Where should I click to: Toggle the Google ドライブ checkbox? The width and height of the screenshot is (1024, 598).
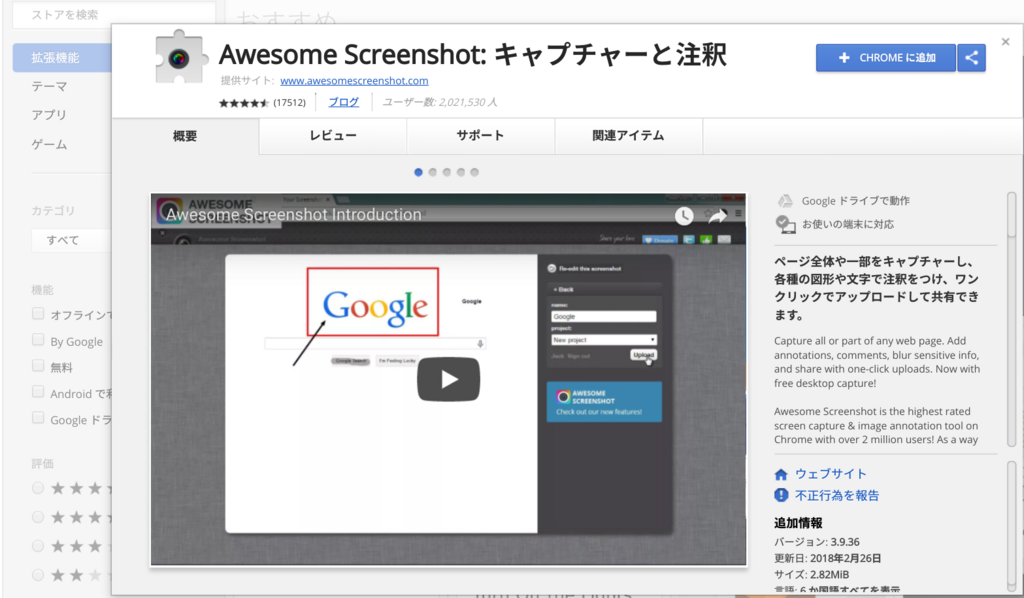pos(39,418)
